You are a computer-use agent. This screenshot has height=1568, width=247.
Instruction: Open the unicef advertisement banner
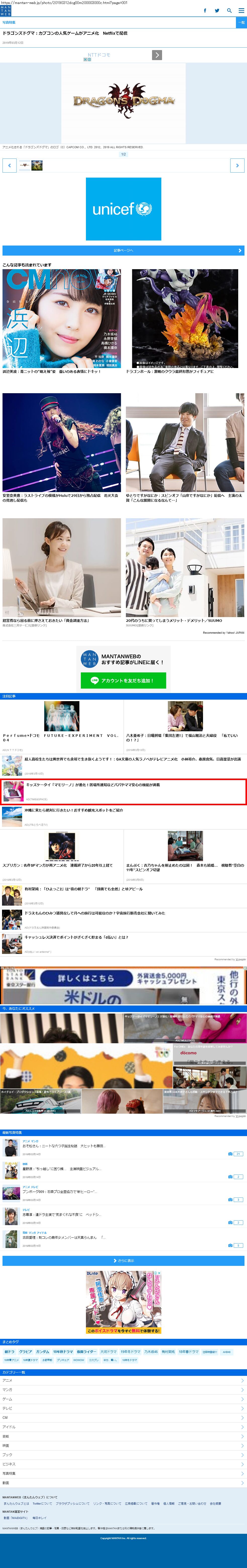click(x=124, y=209)
